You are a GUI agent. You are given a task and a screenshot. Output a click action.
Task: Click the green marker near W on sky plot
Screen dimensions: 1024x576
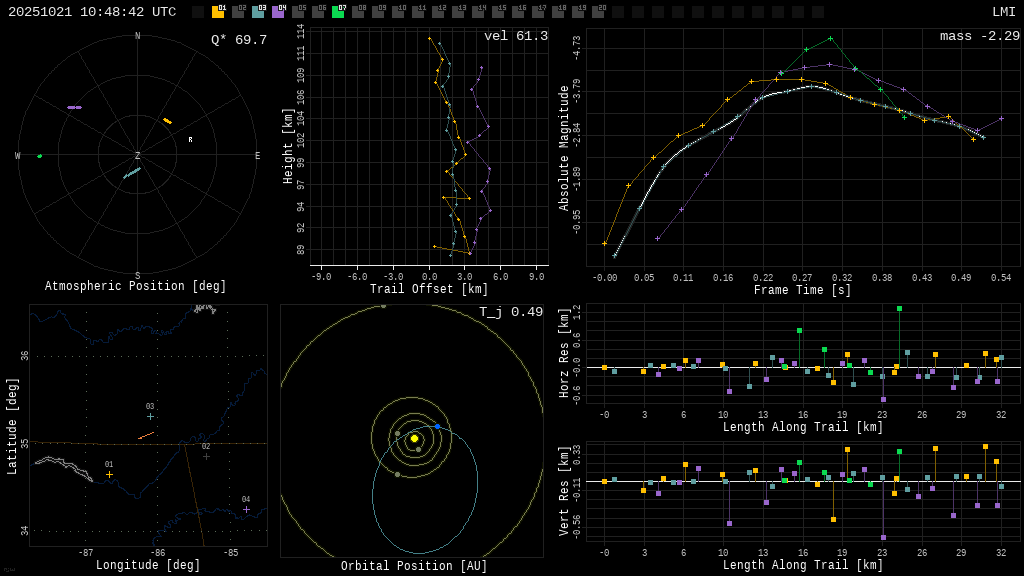coord(40,156)
